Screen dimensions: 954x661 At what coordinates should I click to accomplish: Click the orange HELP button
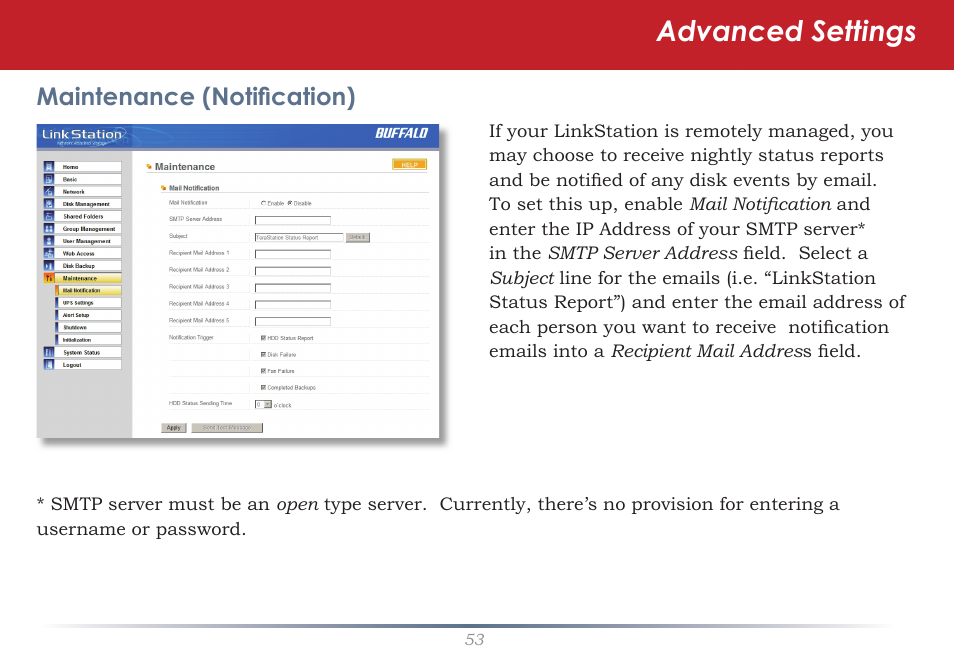click(409, 164)
